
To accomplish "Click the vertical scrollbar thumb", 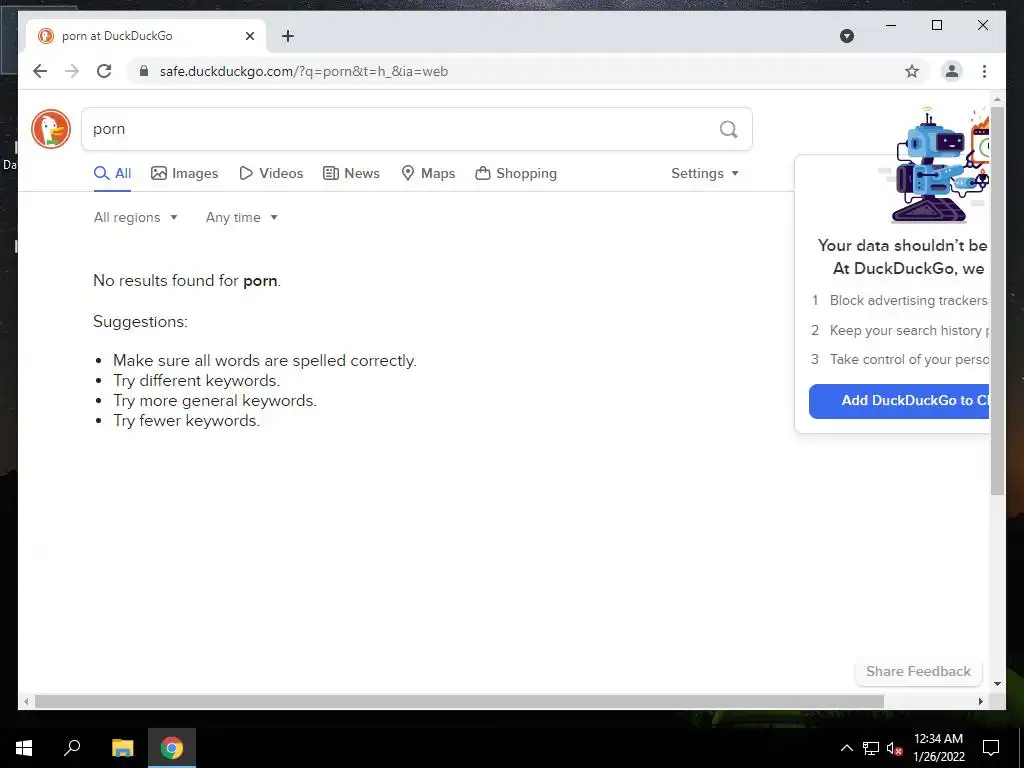I will [997, 300].
